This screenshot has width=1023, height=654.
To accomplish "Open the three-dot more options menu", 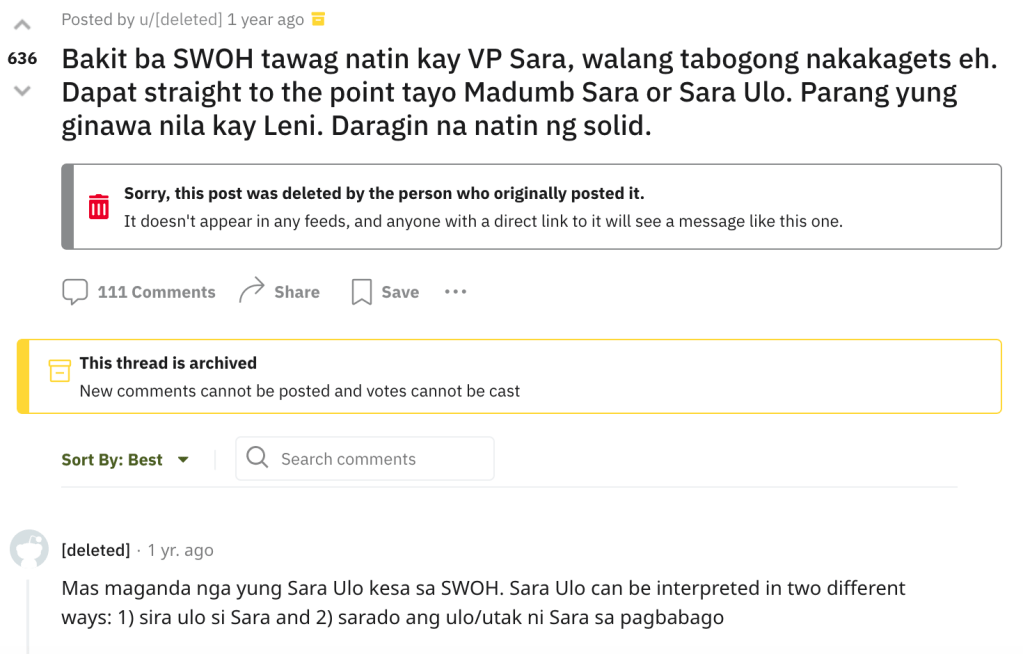I will (456, 291).
